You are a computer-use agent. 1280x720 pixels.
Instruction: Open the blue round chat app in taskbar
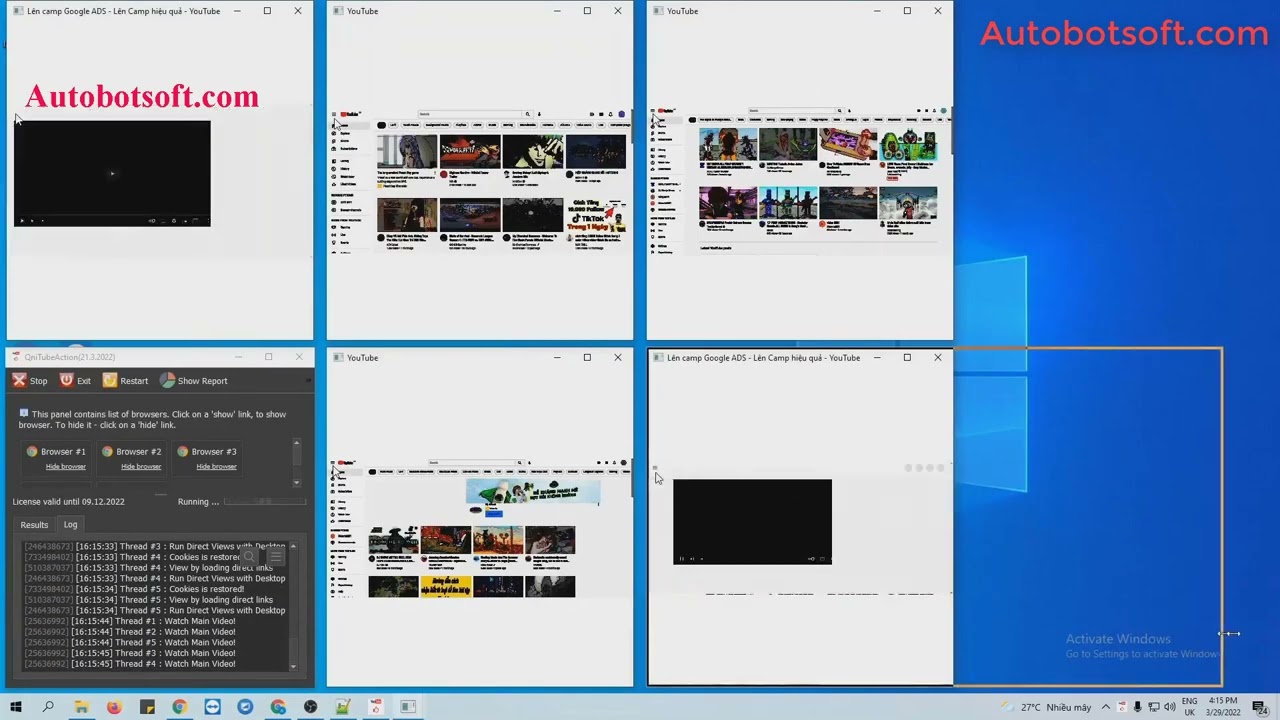pos(245,707)
